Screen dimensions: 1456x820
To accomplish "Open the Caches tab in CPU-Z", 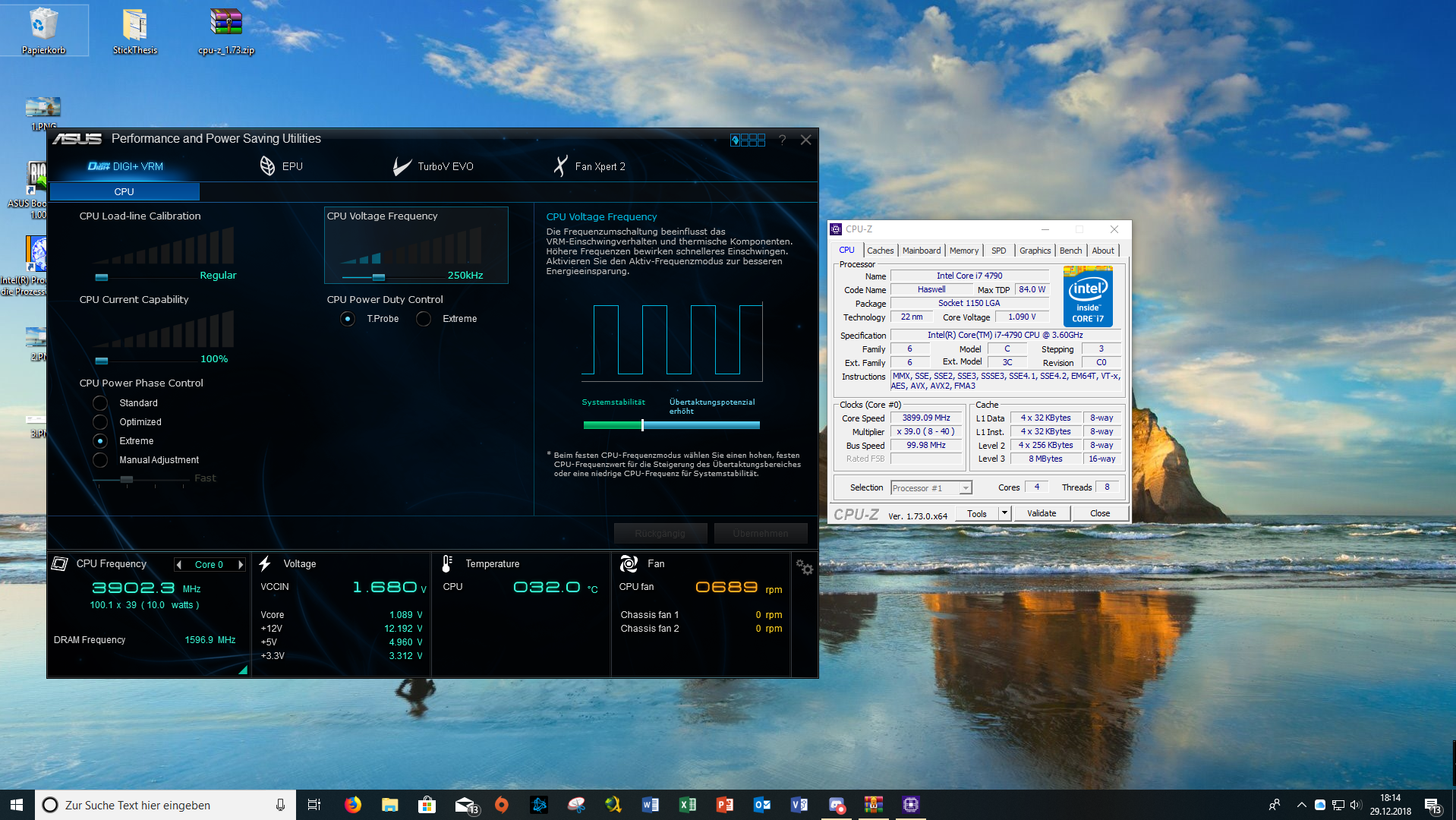I will tap(880, 251).
